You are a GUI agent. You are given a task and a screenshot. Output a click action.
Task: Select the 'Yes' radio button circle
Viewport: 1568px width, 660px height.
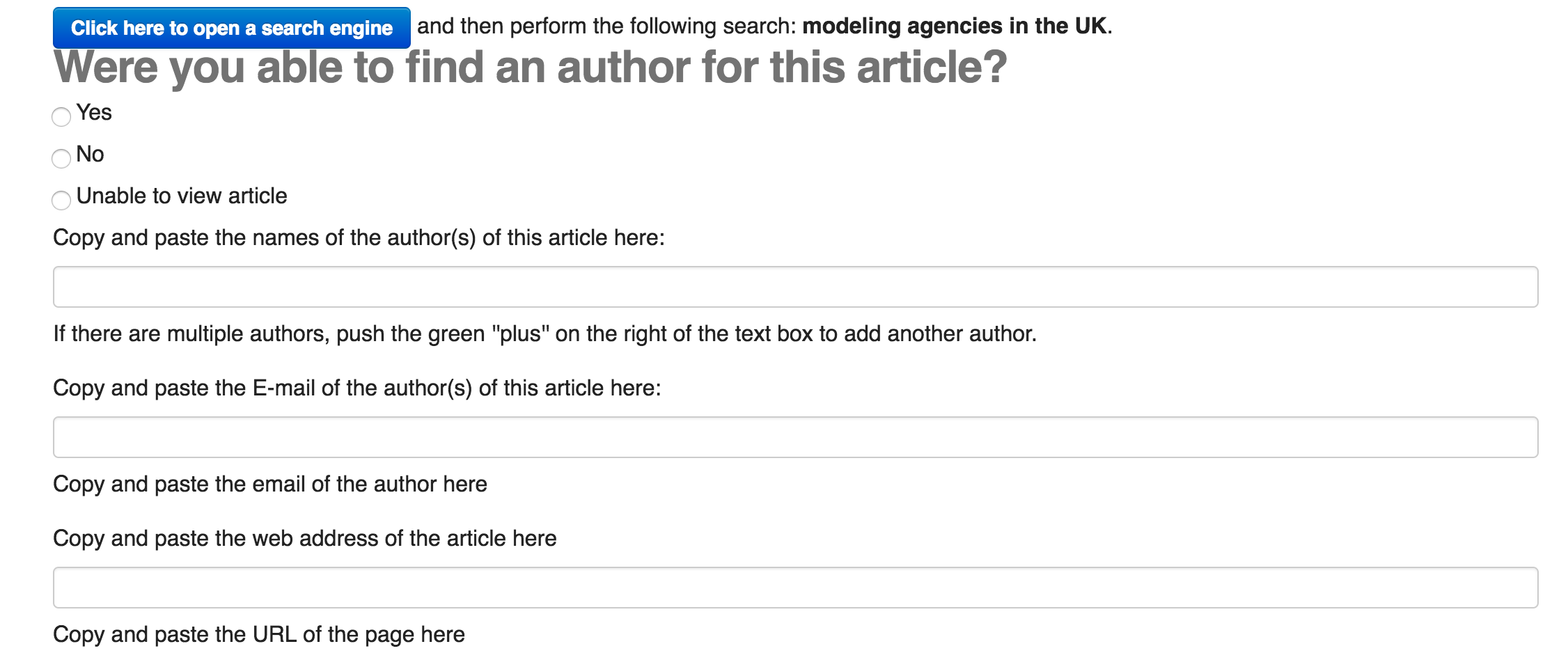tap(61, 116)
